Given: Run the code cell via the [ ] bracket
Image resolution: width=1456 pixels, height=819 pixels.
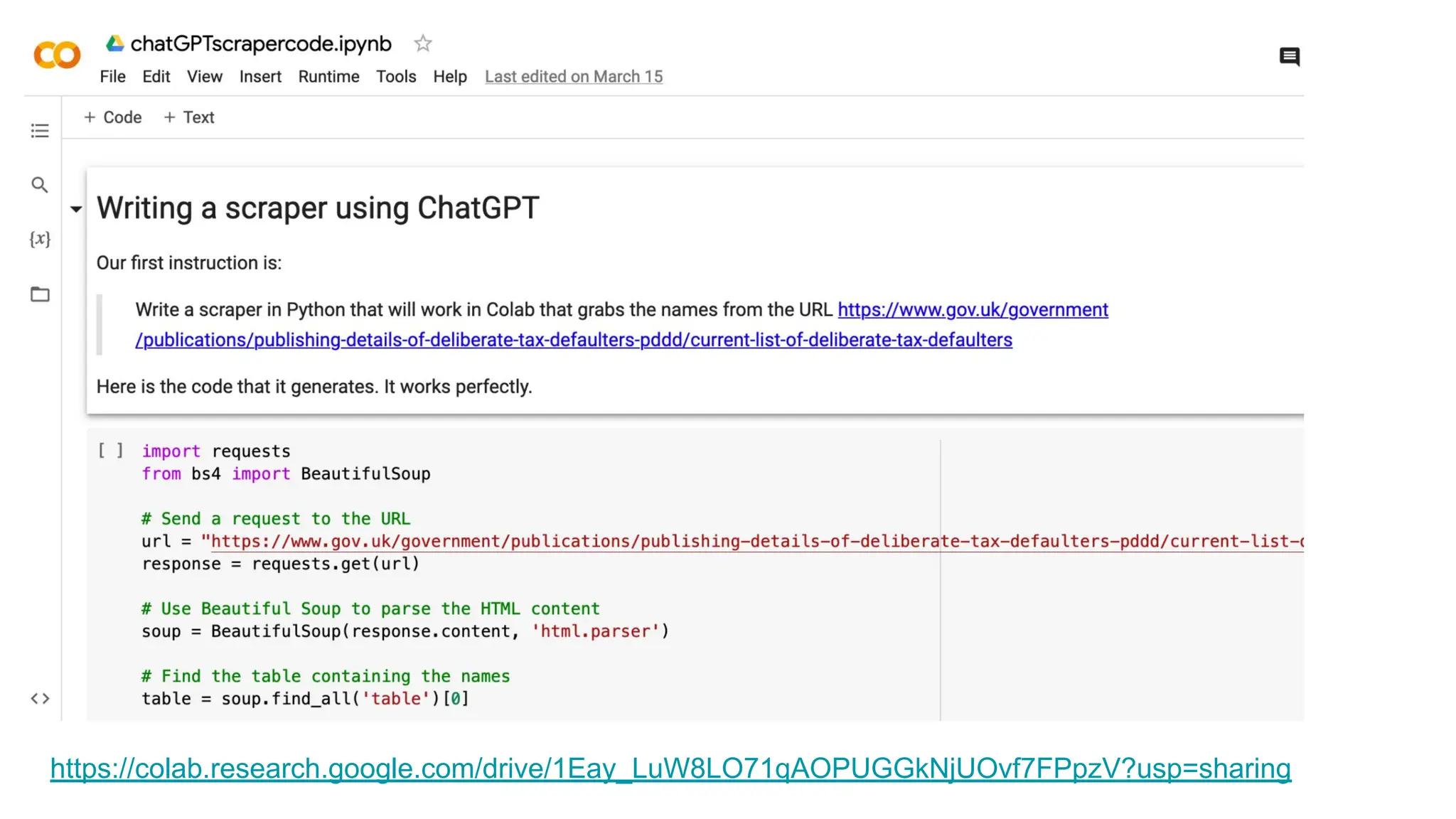Looking at the screenshot, I should 111,451.
